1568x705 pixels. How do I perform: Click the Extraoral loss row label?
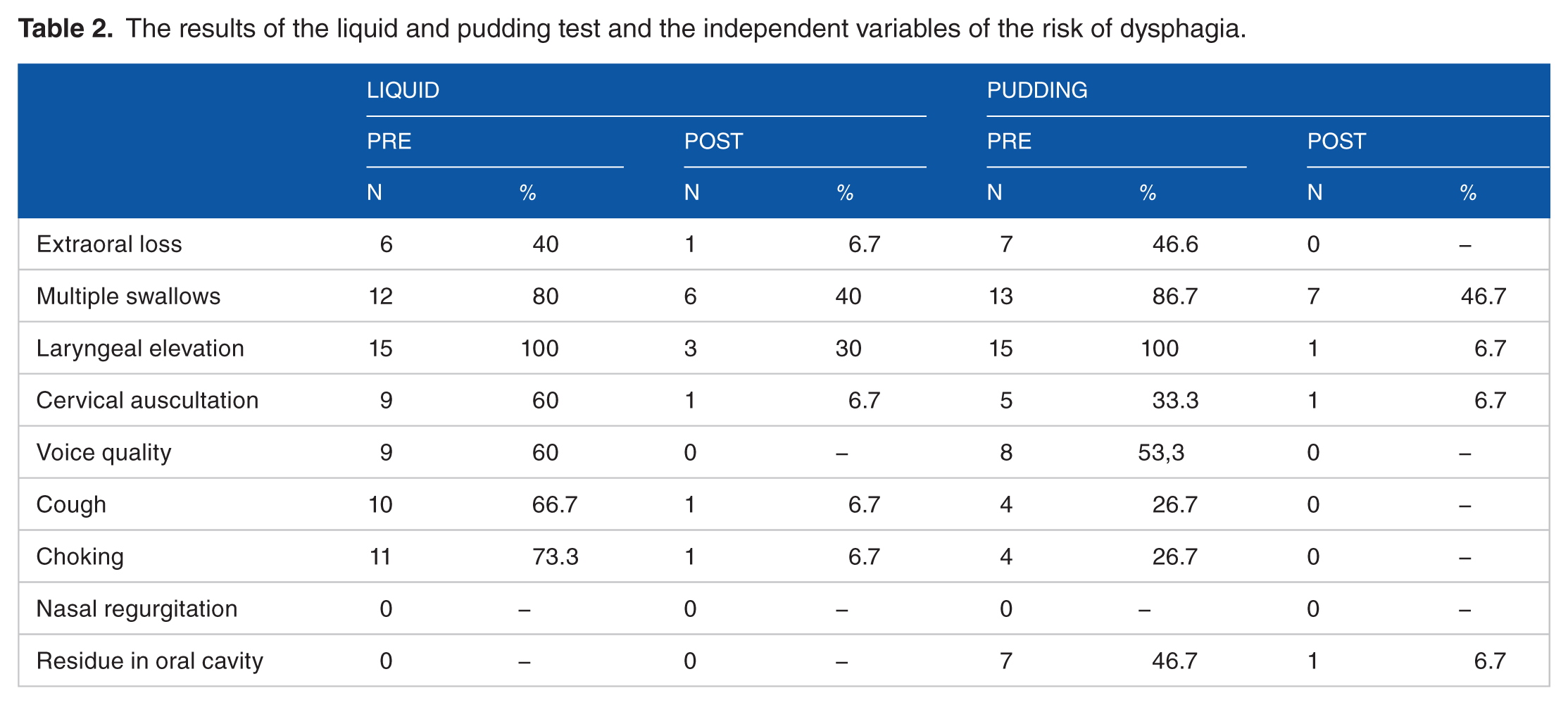(109, 244)
